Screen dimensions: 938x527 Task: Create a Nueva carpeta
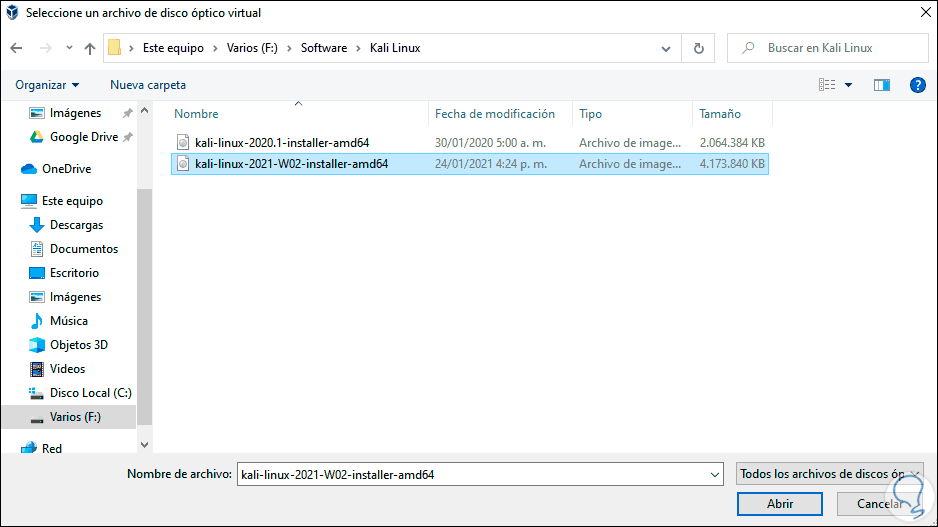[x=148, y=85]
